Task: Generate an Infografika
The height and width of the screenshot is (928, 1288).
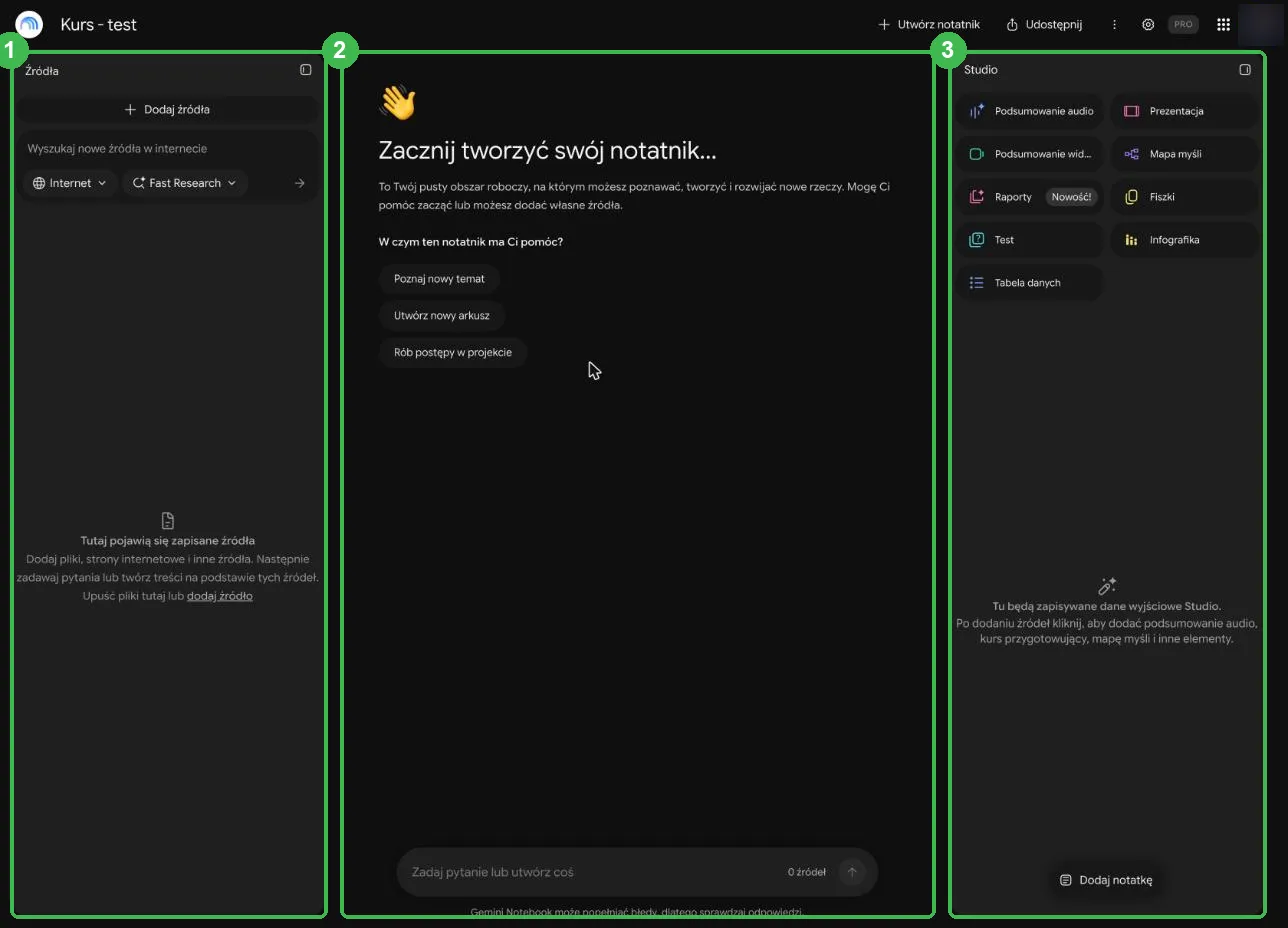Action: (x=1185, y=240)
